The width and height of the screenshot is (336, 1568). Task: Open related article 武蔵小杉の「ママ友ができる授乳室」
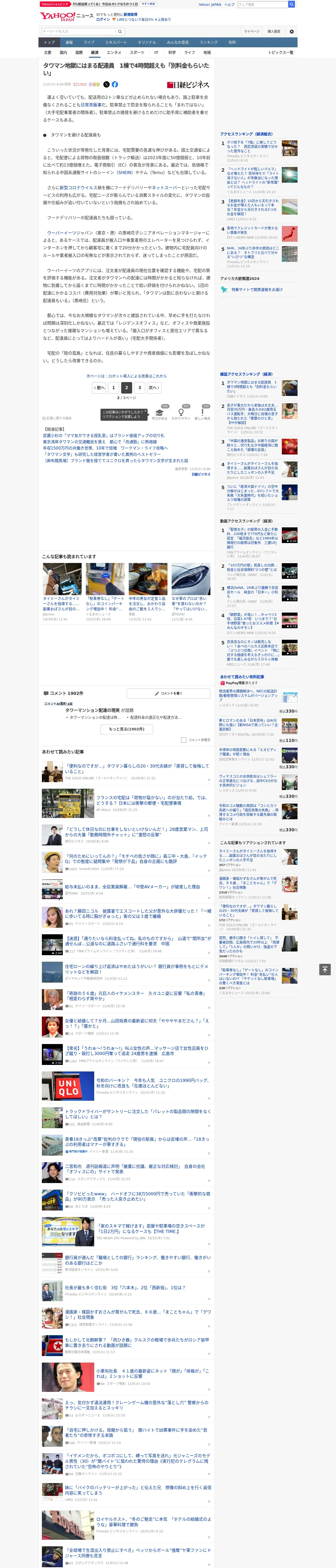tap(104, 436)
